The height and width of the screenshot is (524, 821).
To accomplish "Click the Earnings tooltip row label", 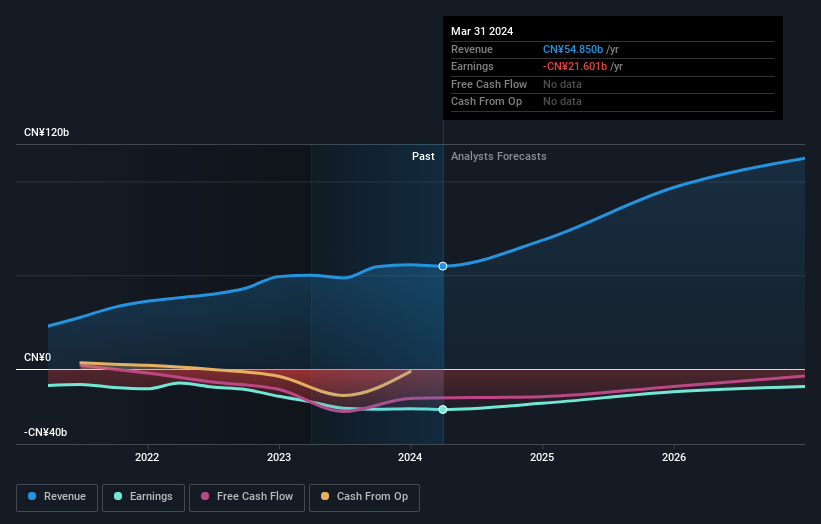I will 472,66.
